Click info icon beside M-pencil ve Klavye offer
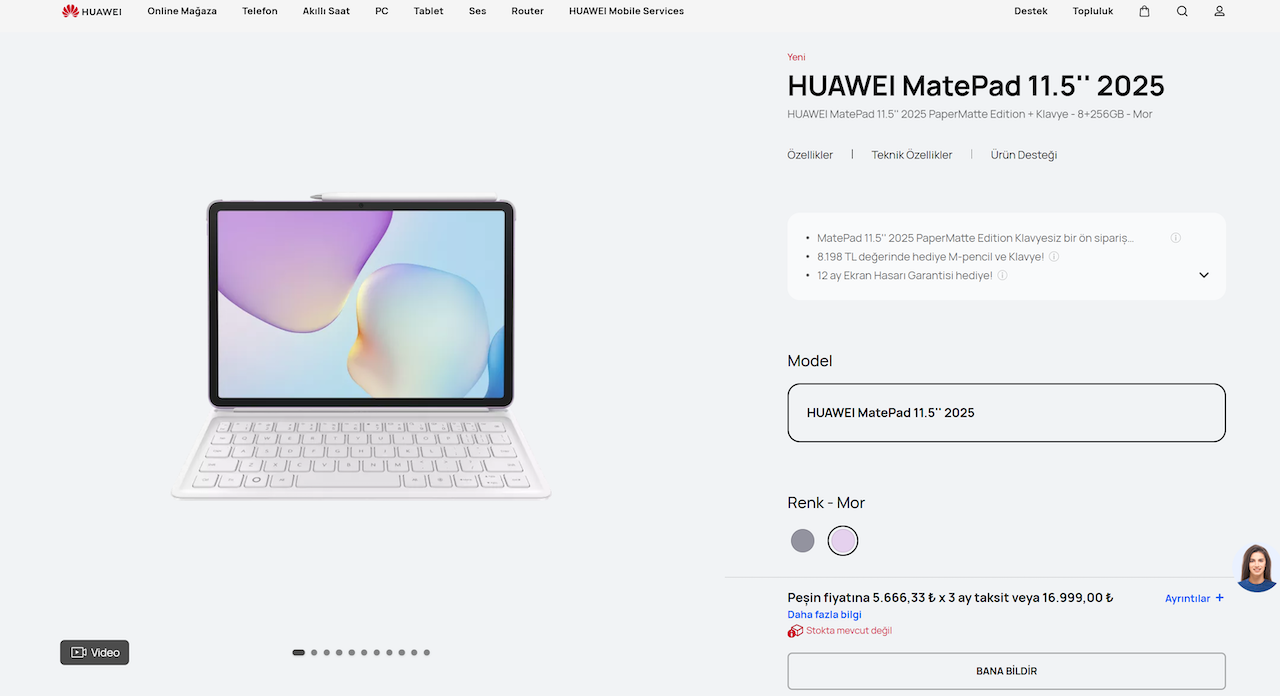 (x=1054, y=257)
